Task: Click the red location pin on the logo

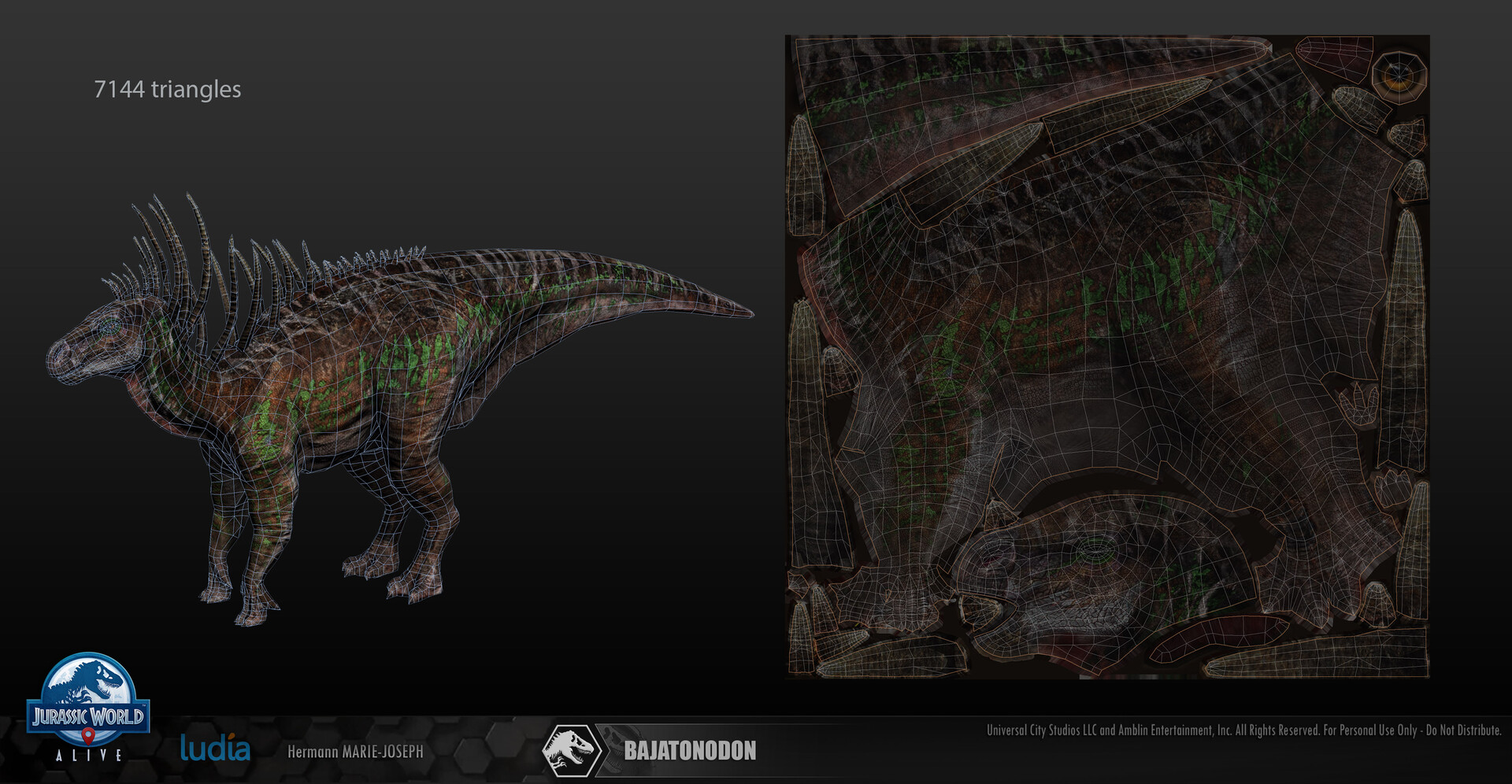Action: (x=89, y=738)
